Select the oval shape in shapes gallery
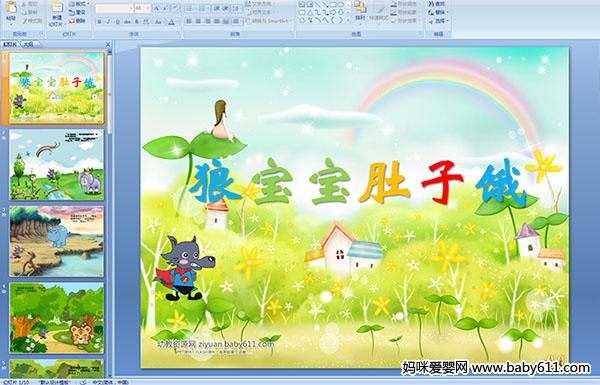 tap(341, 4)
